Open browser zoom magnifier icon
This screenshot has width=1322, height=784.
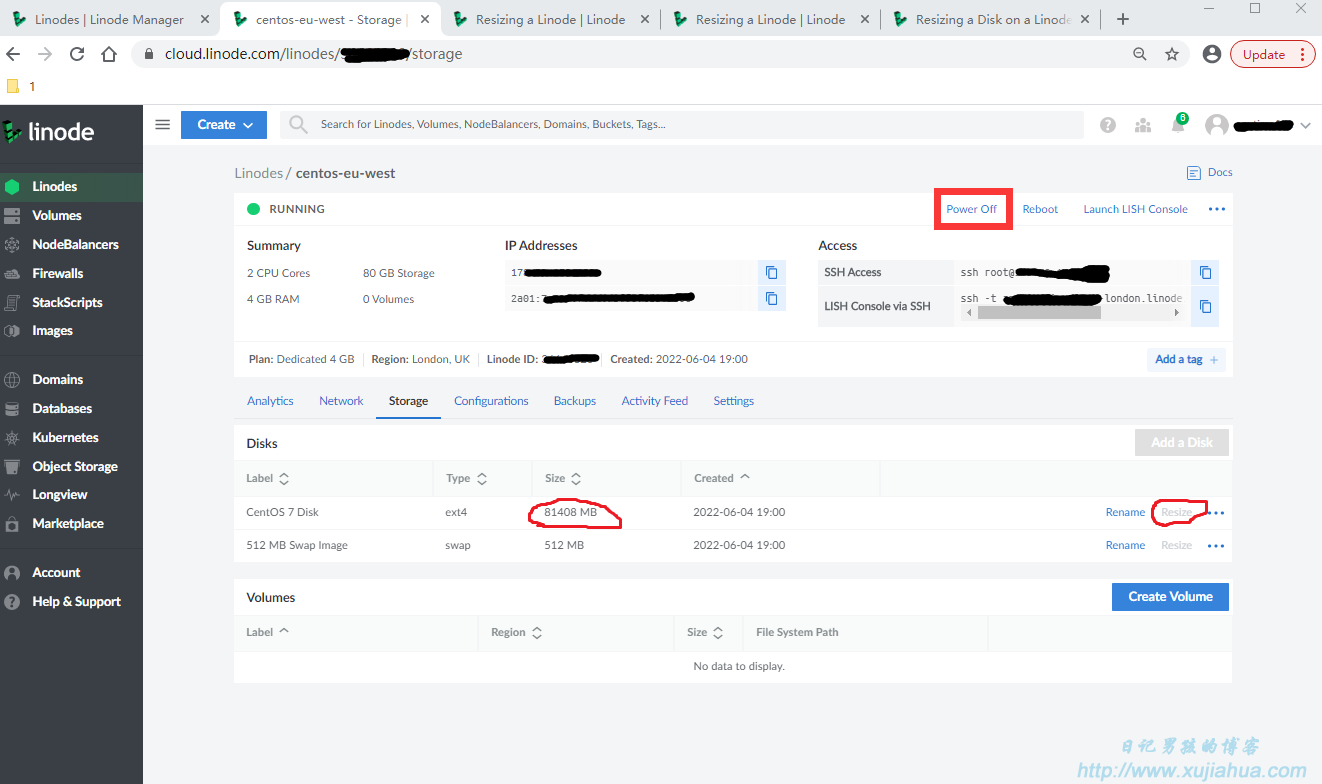(1140, 54)
